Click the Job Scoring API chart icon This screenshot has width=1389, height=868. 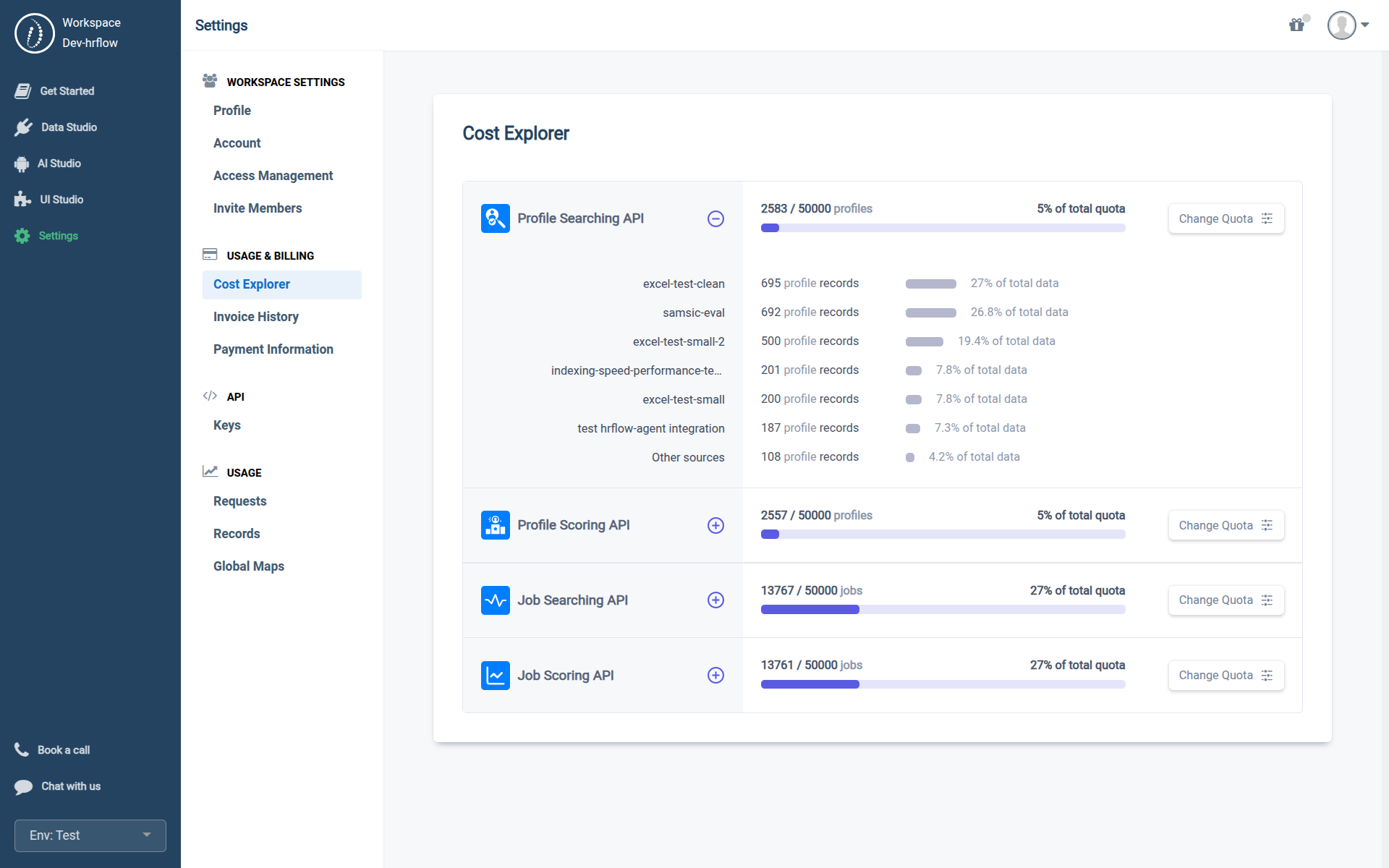pos(495,676)
